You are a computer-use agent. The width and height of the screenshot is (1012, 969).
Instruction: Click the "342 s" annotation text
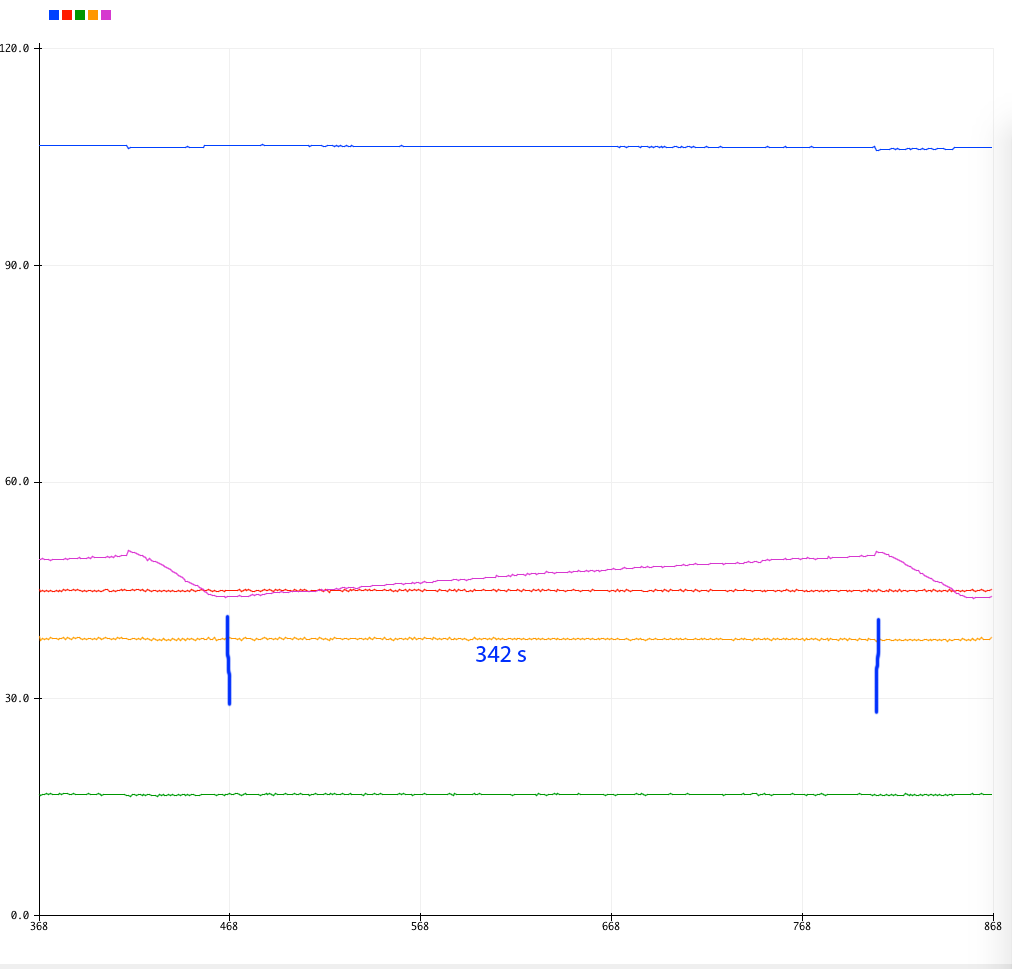pyautogui.click(x=500, y=655)
